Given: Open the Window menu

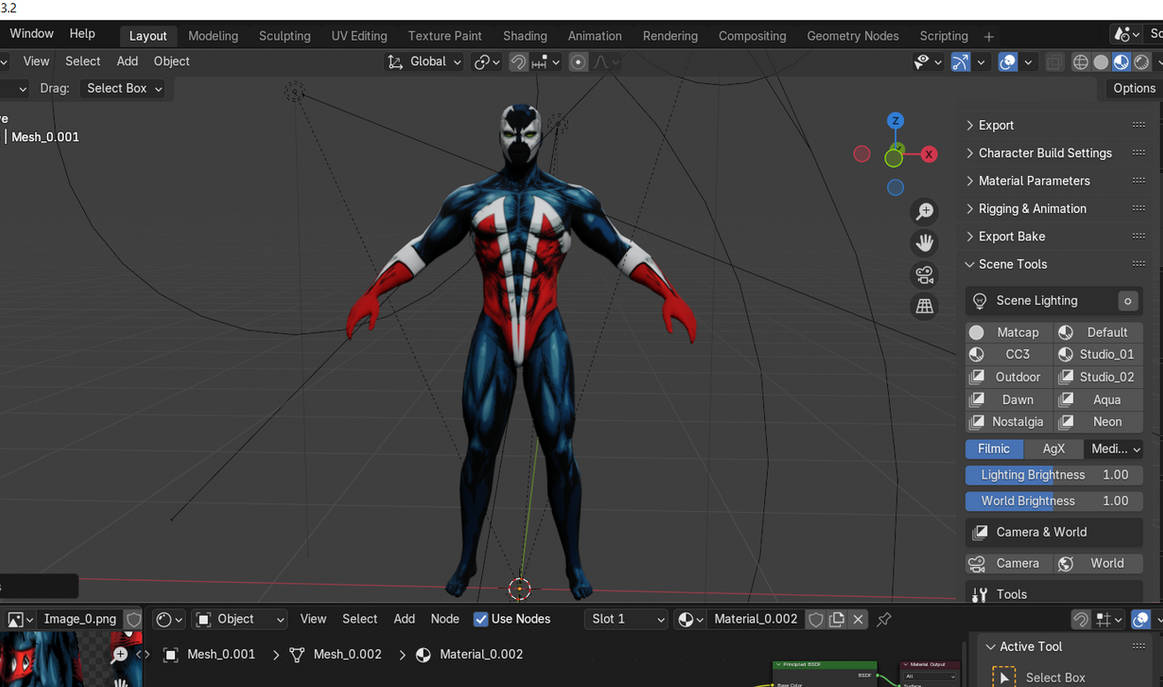Looking at the screenshot, I should click(31, 34).
